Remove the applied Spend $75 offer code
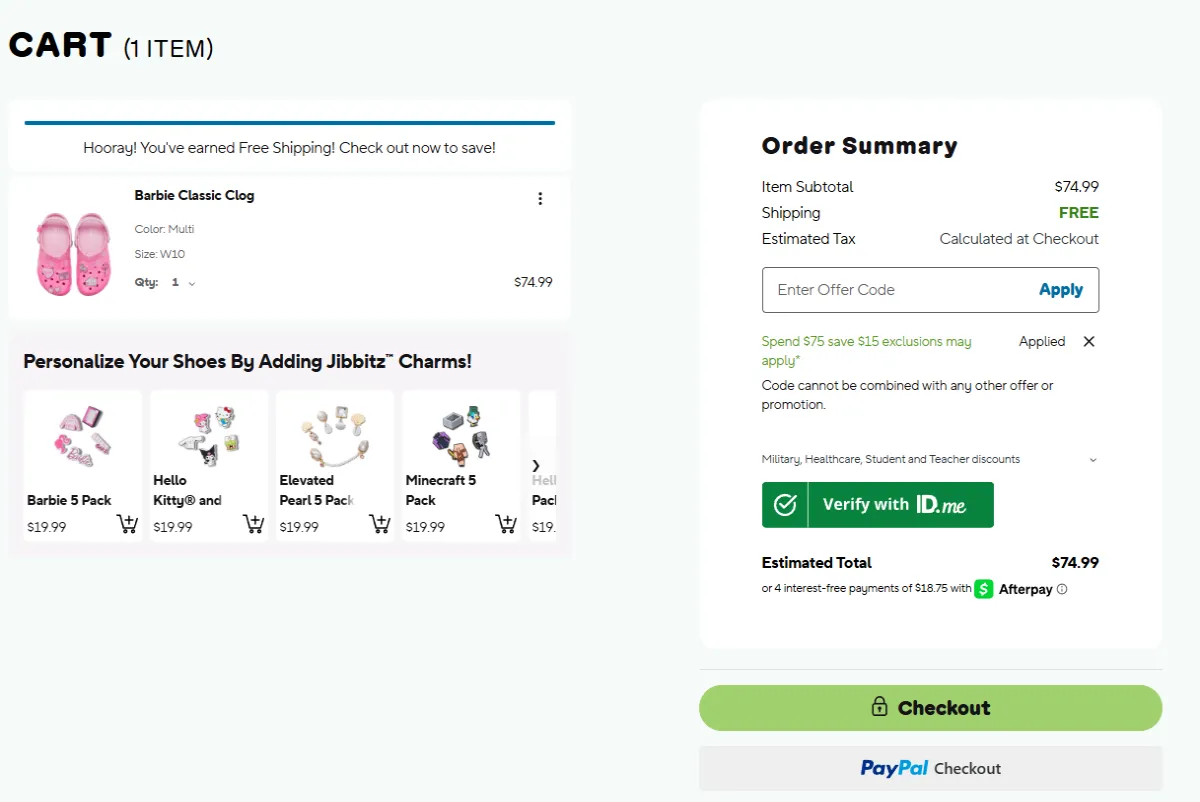 click(x=1088, y=341)
